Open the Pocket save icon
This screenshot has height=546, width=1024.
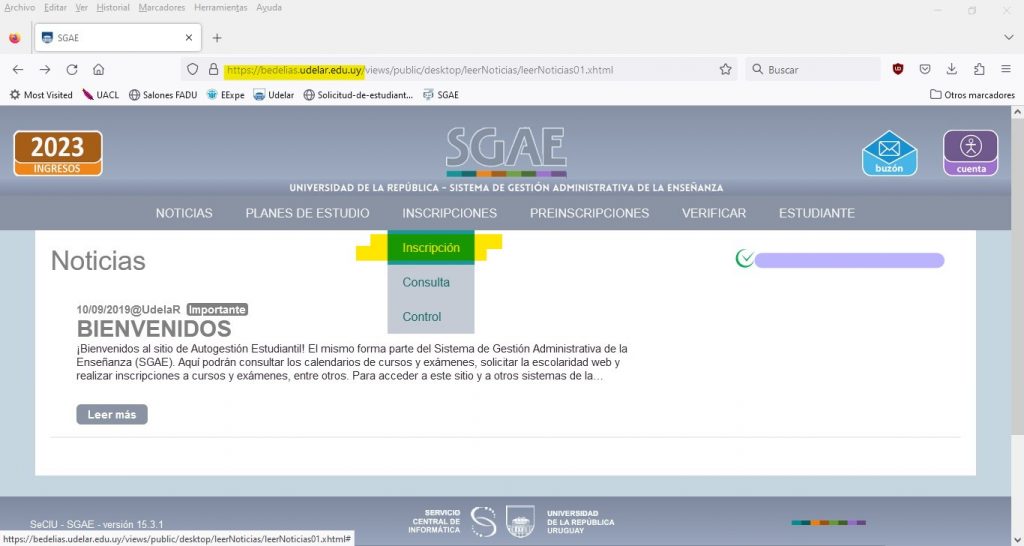(x=925, y=69)
